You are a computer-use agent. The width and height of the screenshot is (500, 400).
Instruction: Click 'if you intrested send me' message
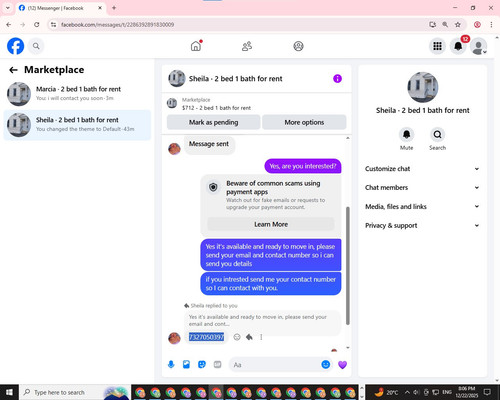point(271,284)
